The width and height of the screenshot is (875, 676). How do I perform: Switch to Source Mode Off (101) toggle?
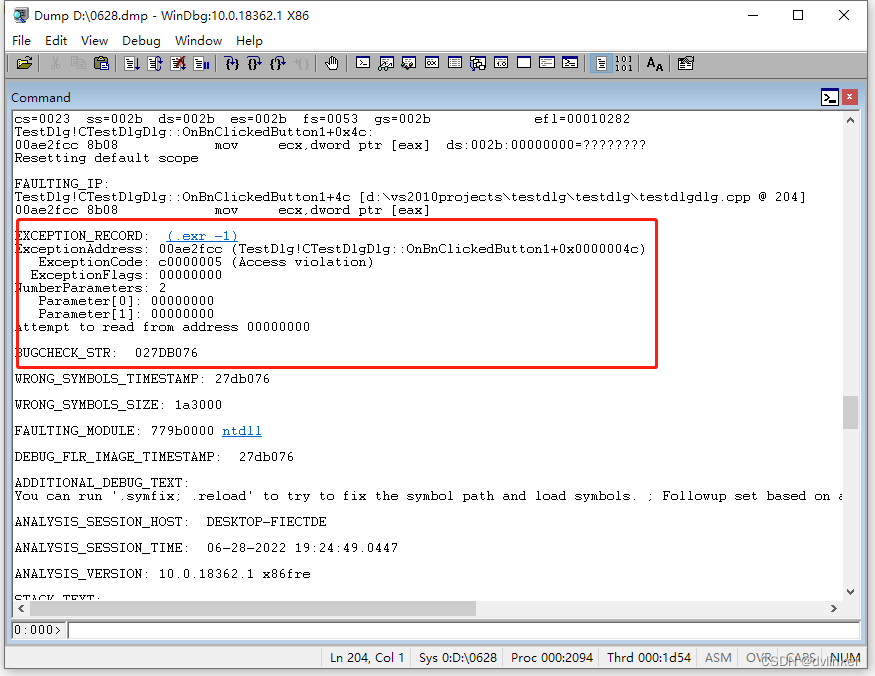[623, 64]
